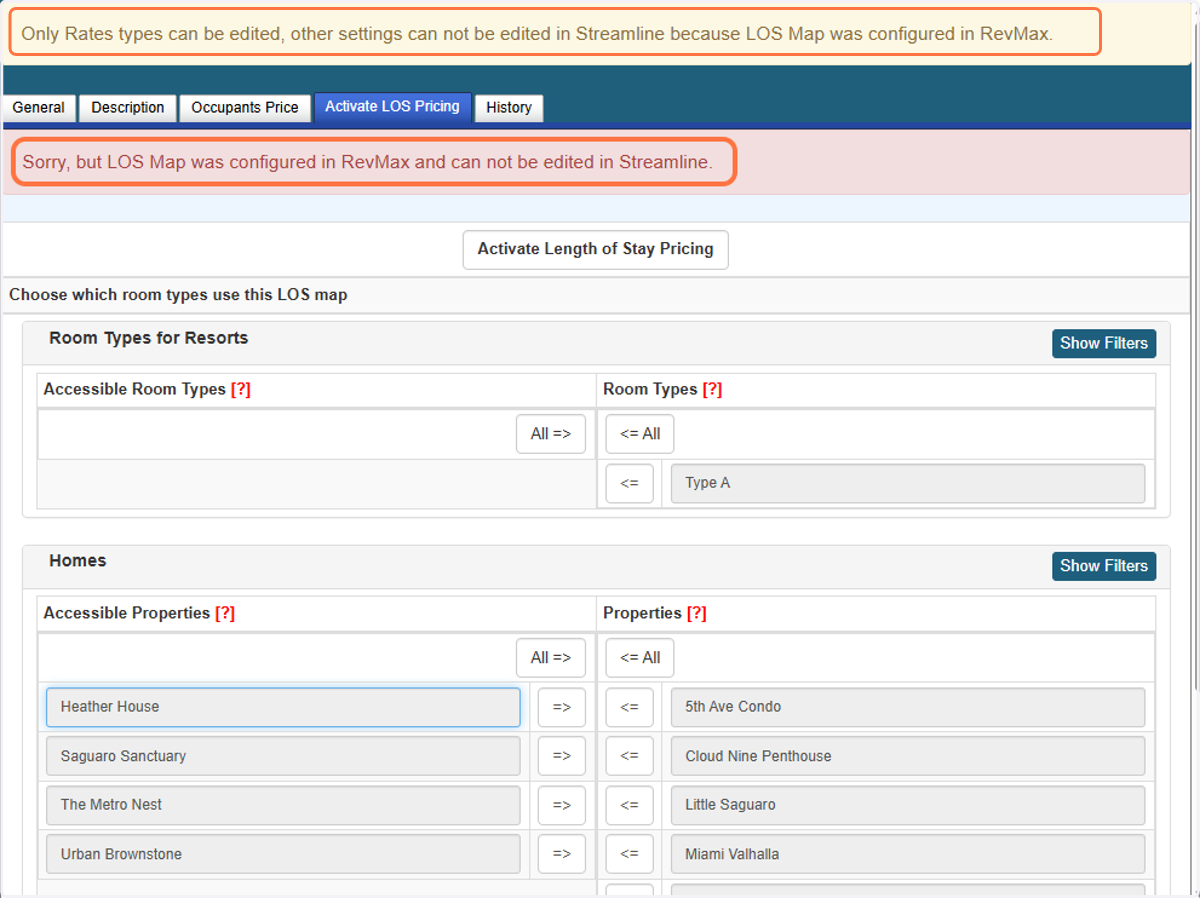
Task: Move all room types with 'All =>'
Action: 551,434
